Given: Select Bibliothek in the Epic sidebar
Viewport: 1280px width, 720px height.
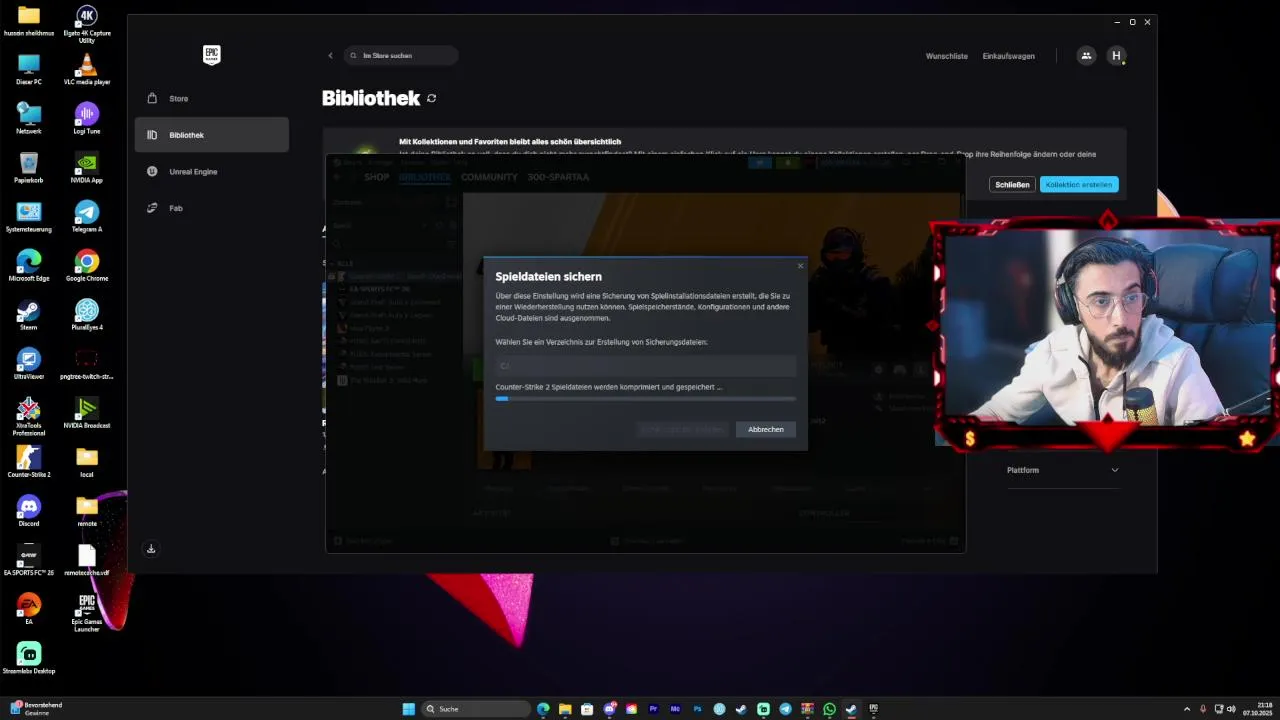Looking at the screenshot, I should pyautogui.click(x=212, y=135).
